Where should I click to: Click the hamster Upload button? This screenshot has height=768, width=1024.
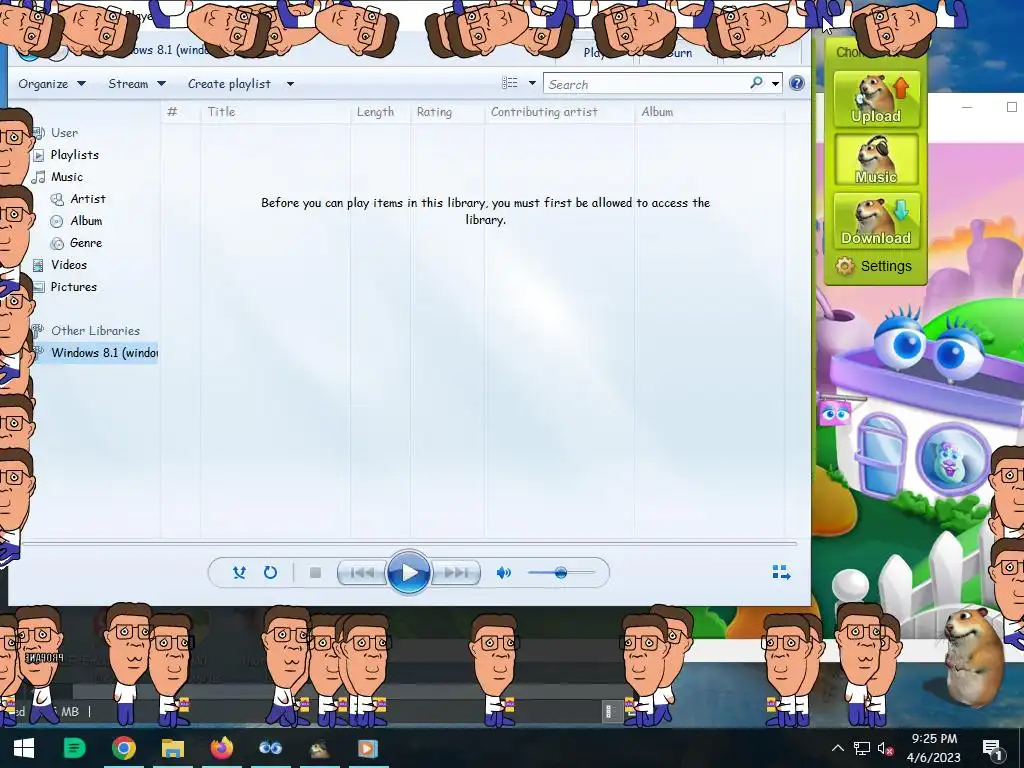click(876, 99)
